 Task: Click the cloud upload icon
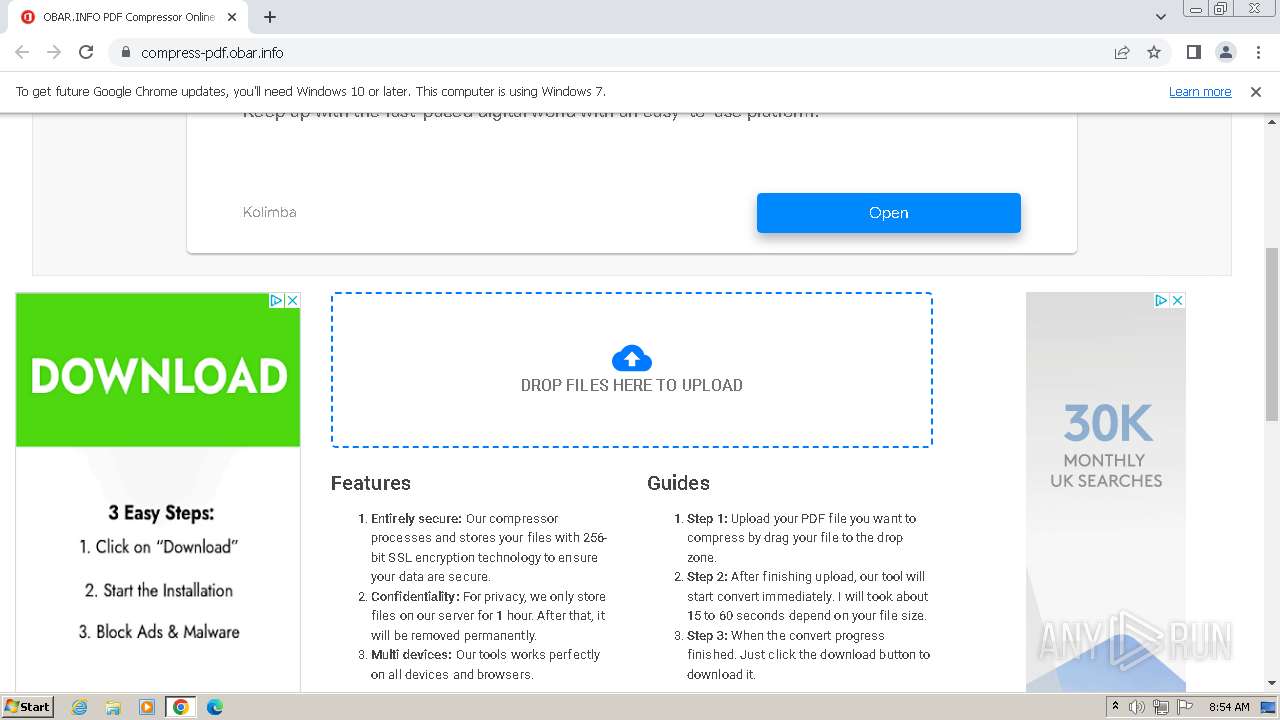[x=632, y=358]
